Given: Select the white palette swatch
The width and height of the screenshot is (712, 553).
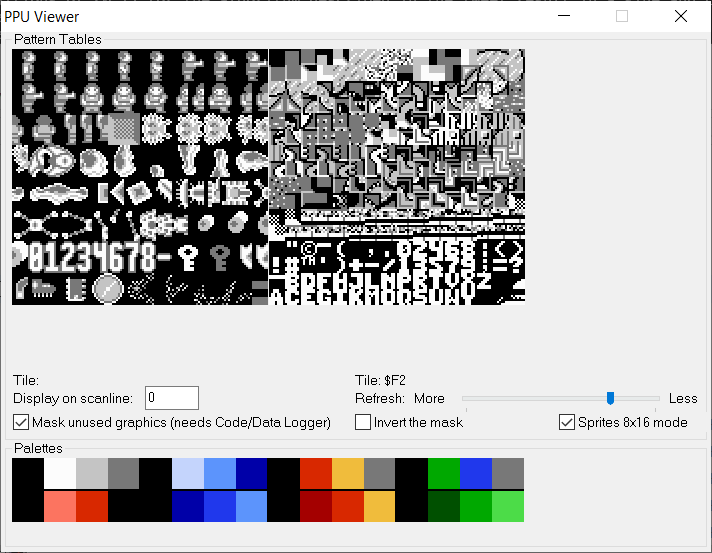Looking at the screenshot, I should click(x=60, y=474).
